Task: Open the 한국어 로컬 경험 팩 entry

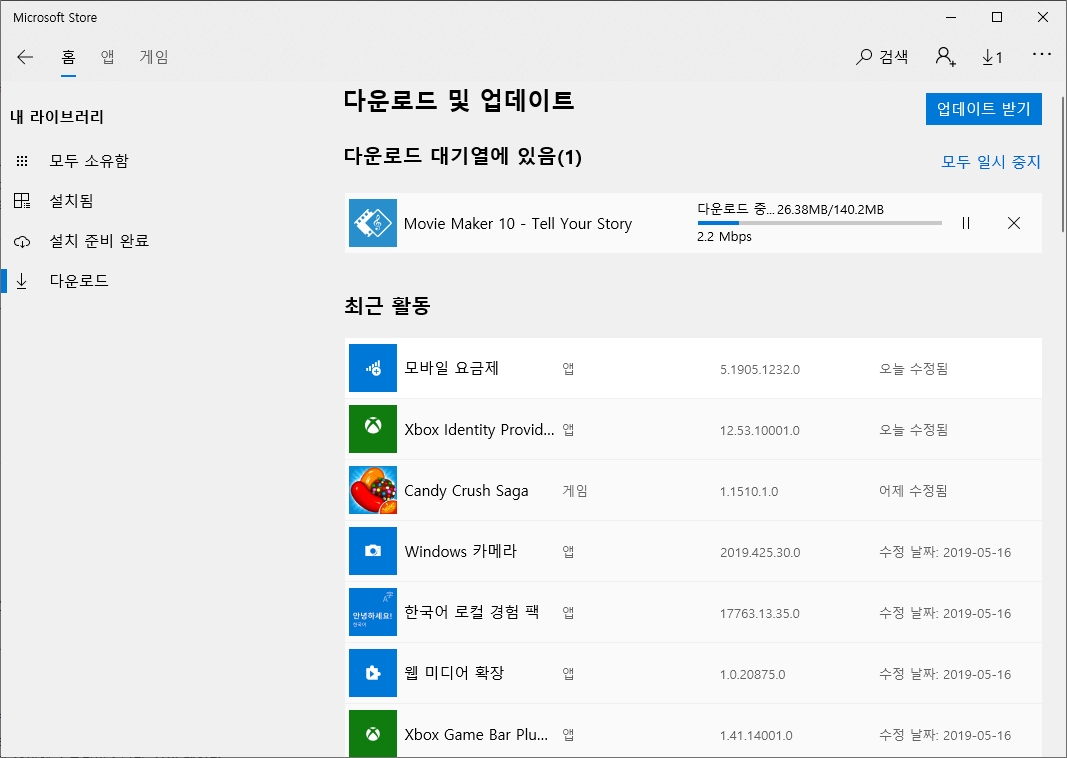Action: tap(693, 612)
